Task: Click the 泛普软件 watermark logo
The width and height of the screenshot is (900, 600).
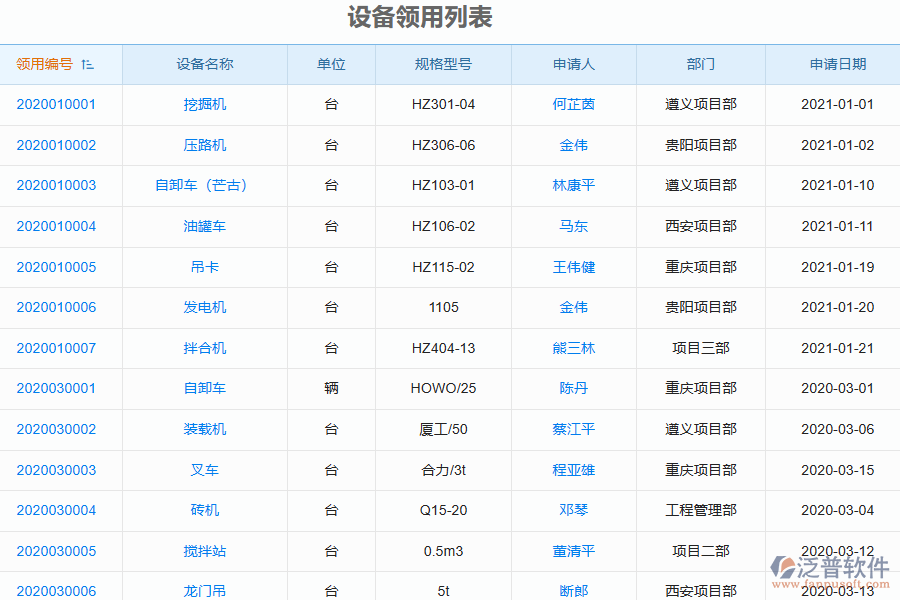Action: (x=830, y=567)
